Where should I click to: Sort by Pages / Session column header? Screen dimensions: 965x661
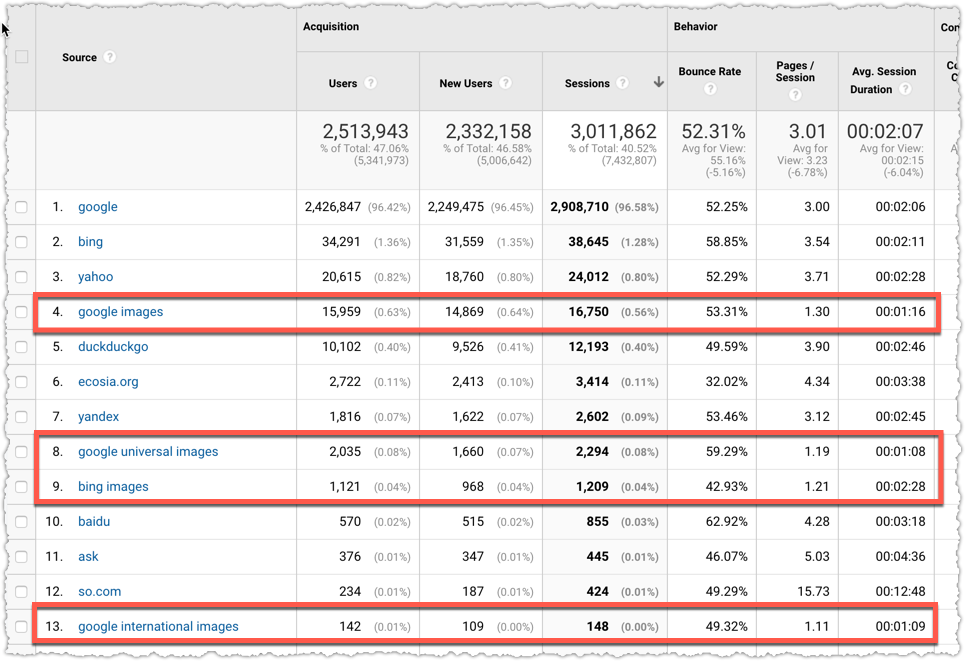[x=795, y=71]
